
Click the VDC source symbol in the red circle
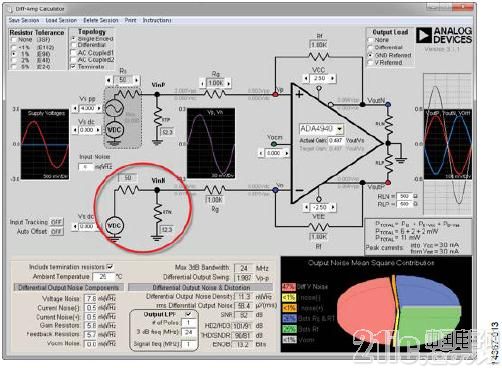pos(114,225)
